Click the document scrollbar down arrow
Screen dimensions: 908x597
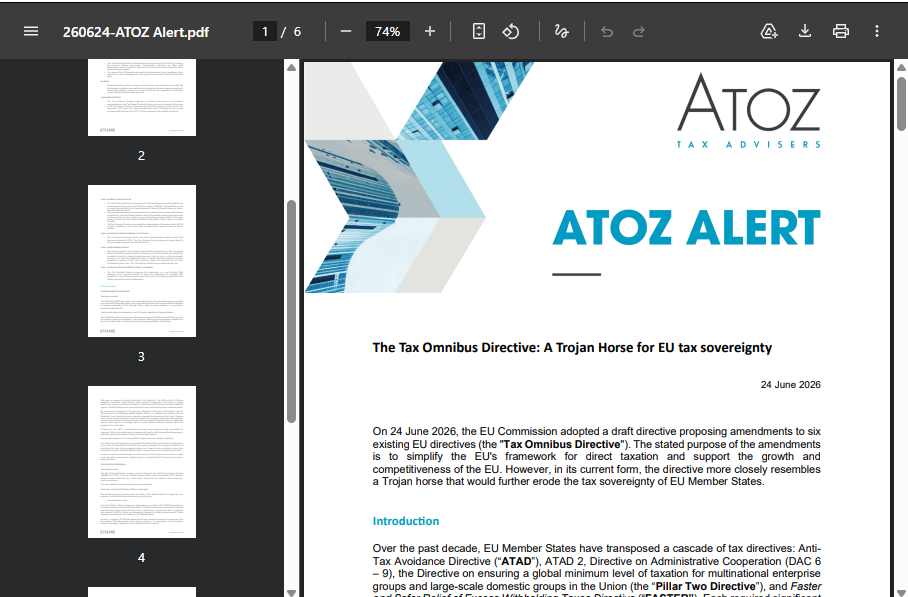[901, 592]
